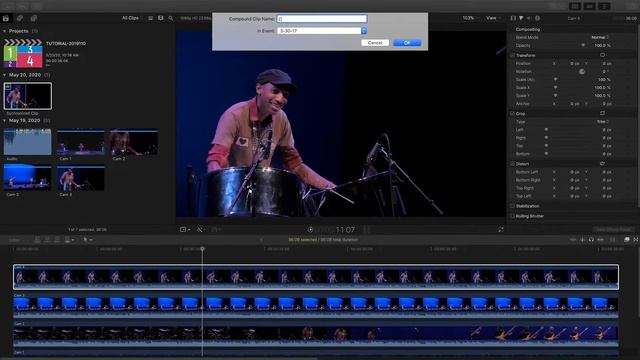Open the Color inspector tab icon
The height and width of the screenshot is (360, 640).
coord(521,18)
